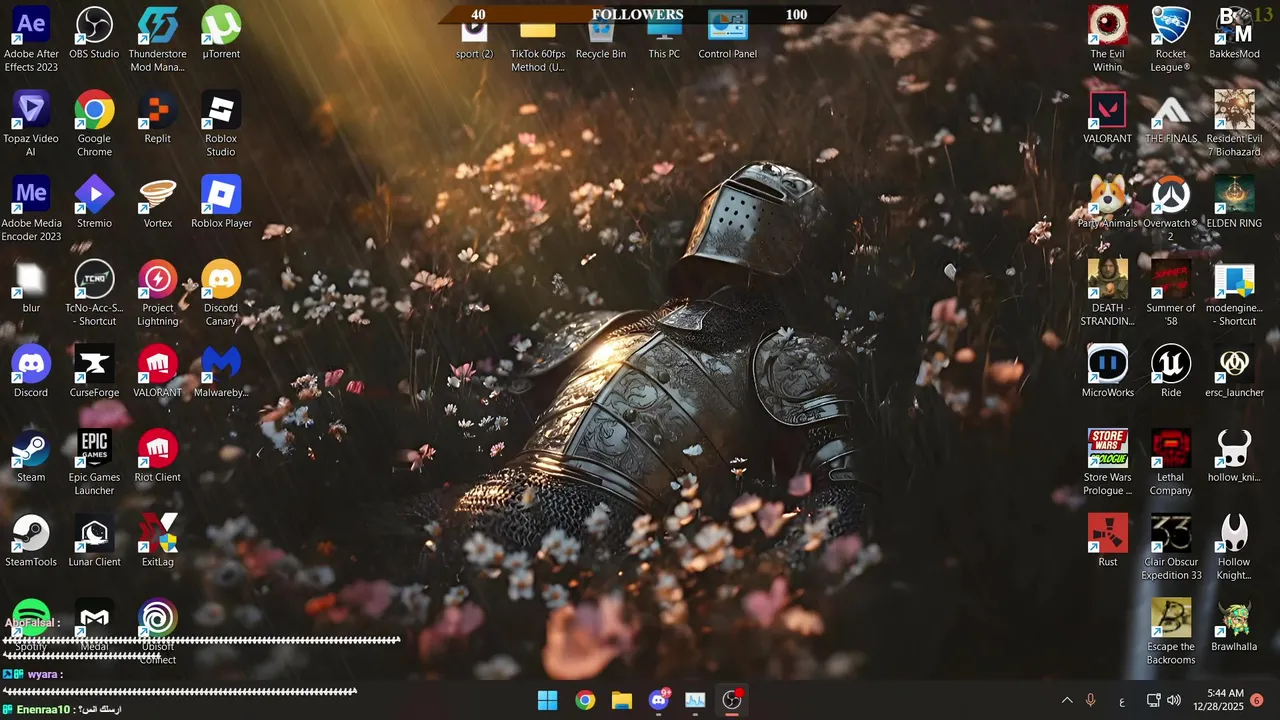This screenshot has height=720, width=1280.
Task: Launch Roblox Studio shortcut
Action: pos(221,124)
